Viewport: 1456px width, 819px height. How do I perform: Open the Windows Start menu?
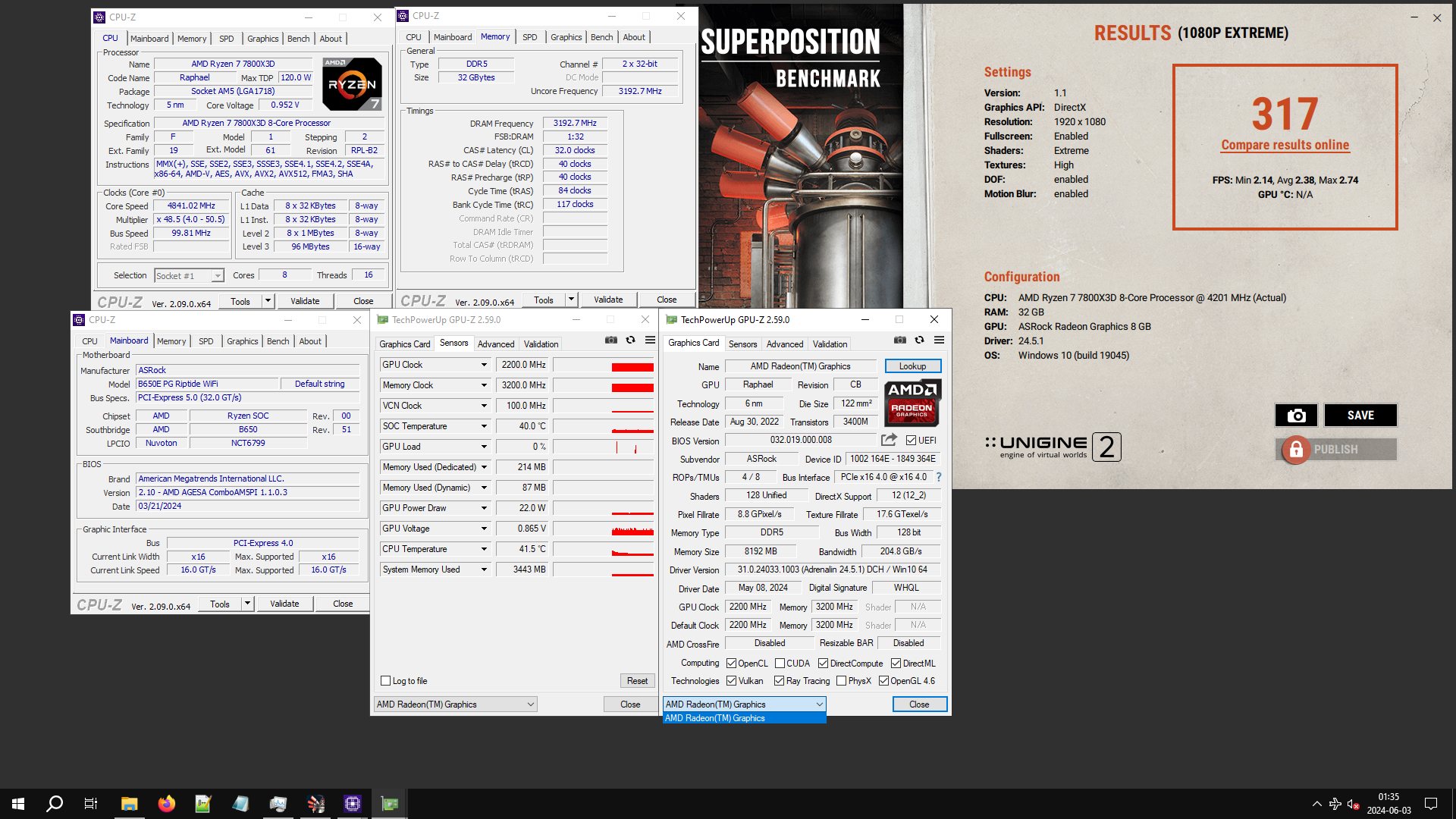18,804
